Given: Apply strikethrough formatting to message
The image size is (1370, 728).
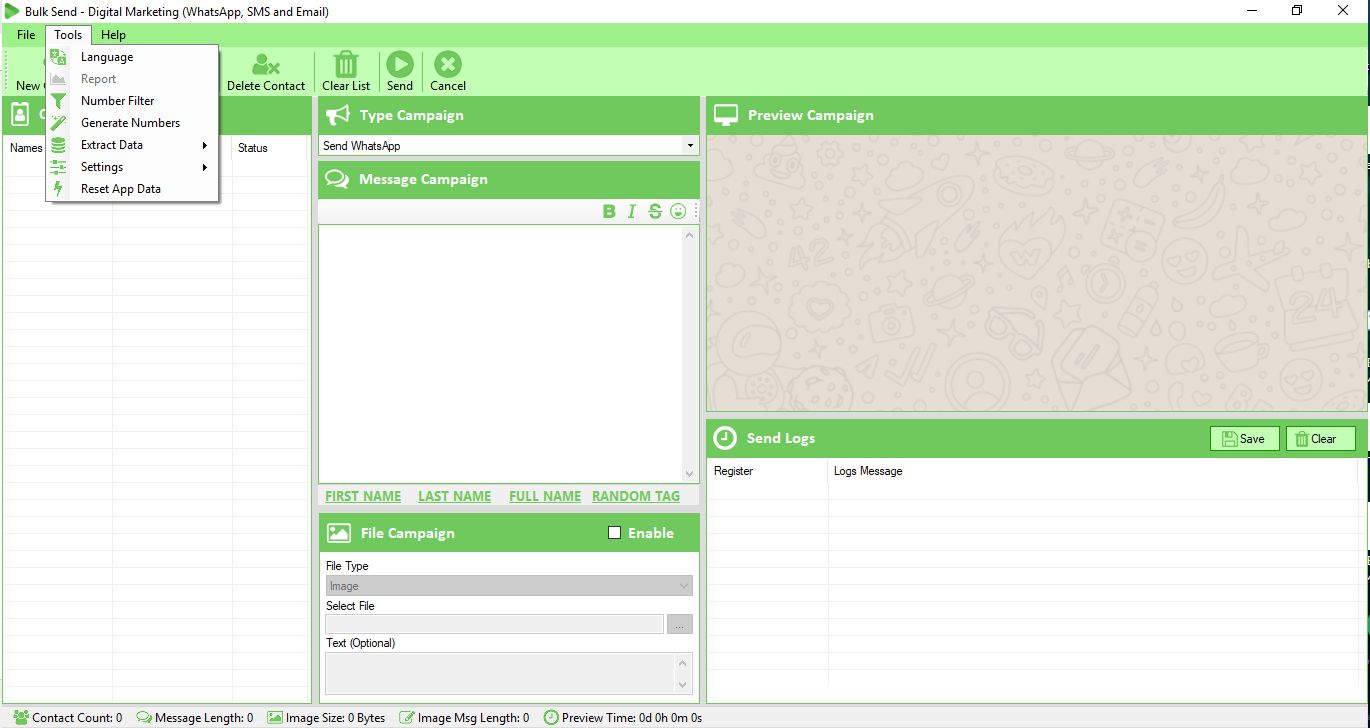Looking at the screenshot, I should click(655, 211).
